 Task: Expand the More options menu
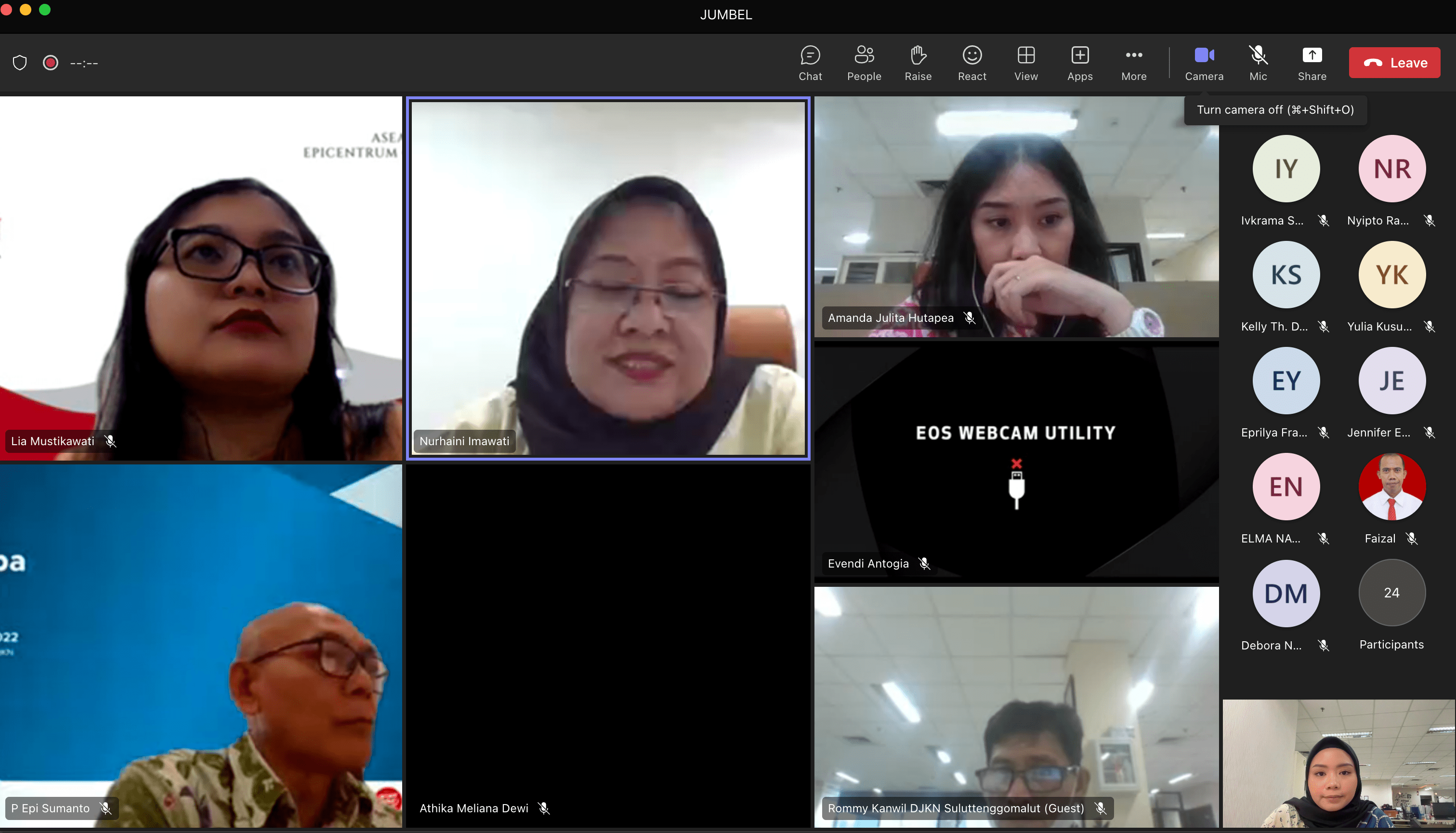point(1133,62)
